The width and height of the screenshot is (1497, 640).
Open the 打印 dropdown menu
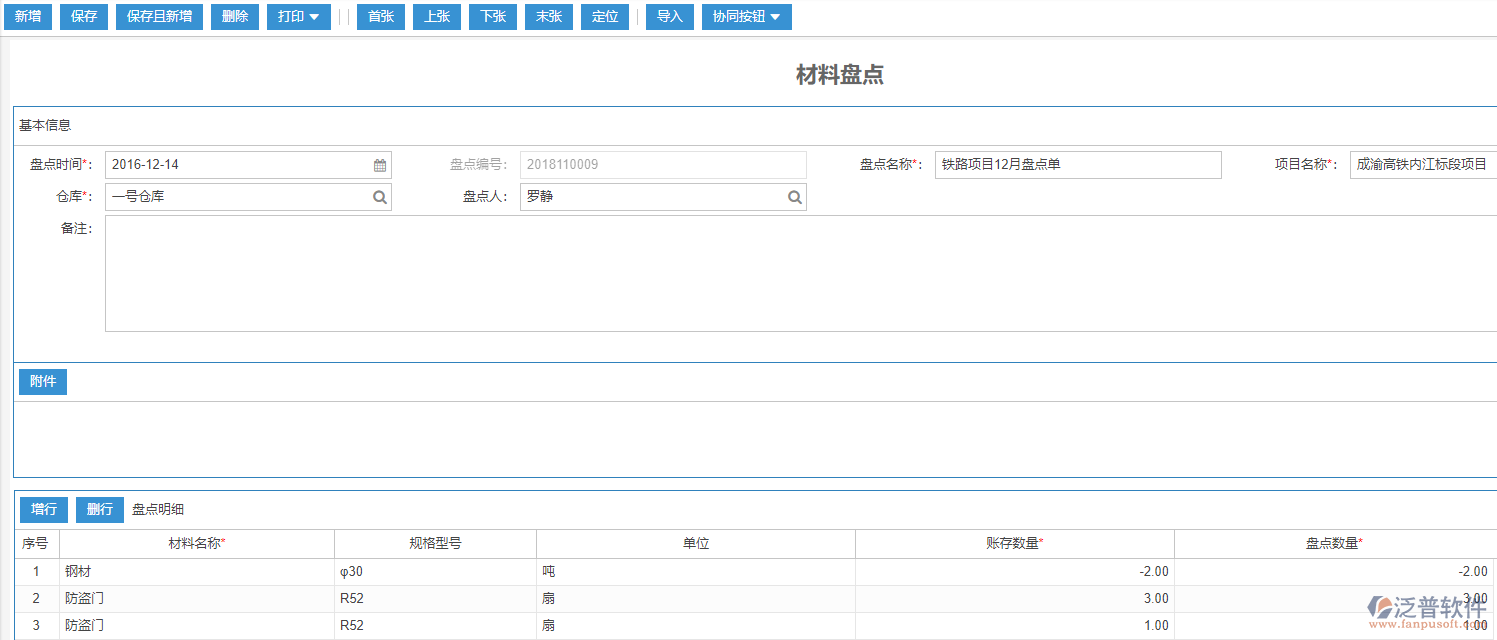tap(298, 16)
